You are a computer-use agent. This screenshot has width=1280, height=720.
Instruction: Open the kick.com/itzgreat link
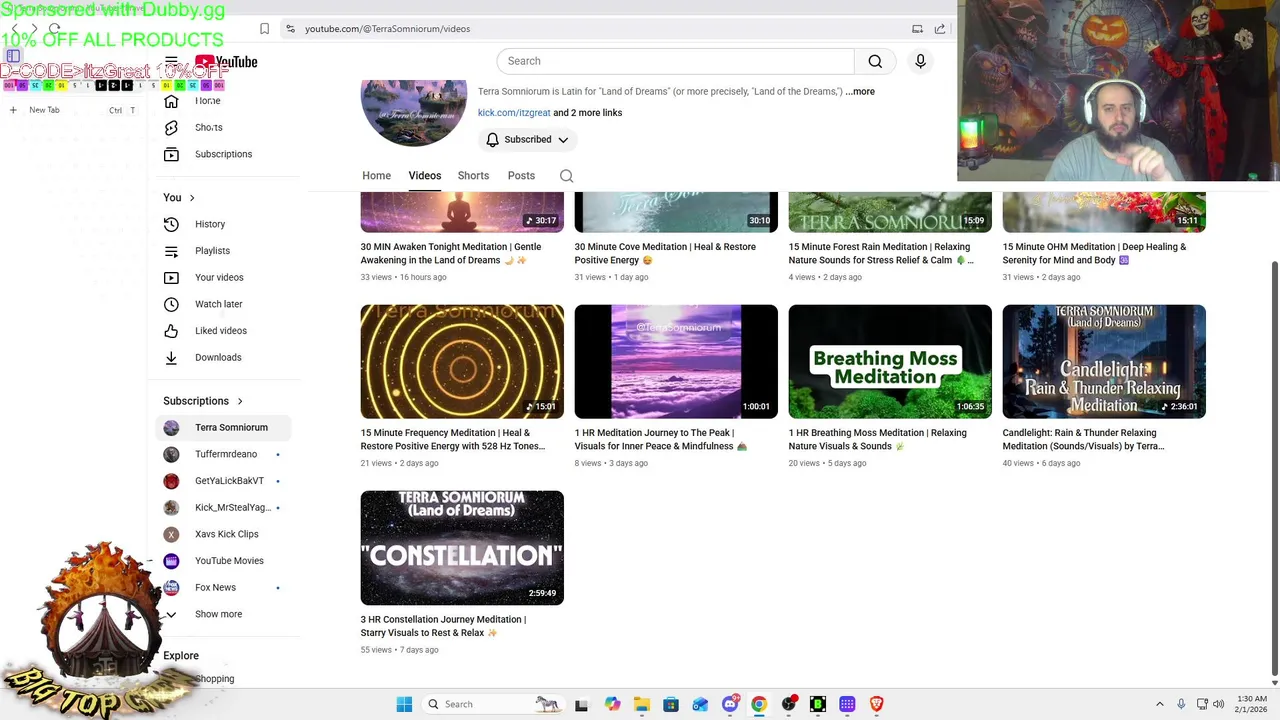click(x=514, y=113)
